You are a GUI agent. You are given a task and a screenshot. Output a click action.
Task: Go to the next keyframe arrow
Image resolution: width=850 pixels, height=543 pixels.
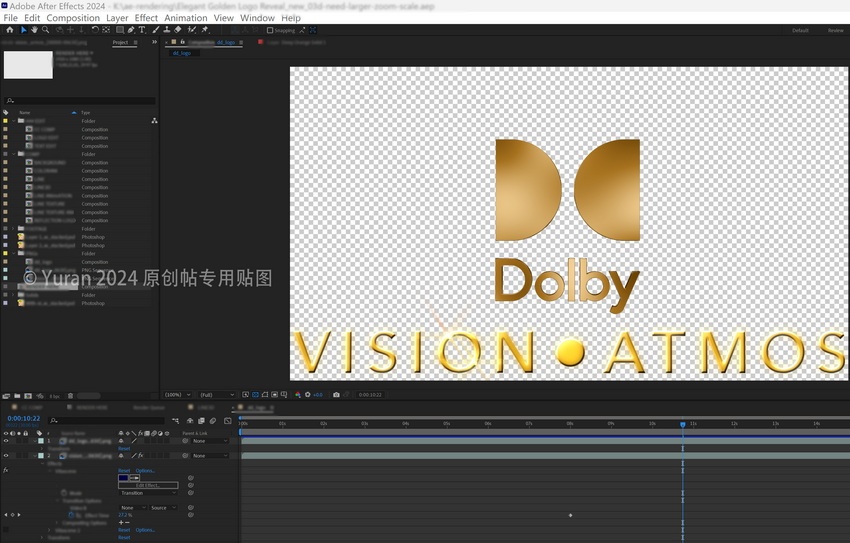coord(19,515)
